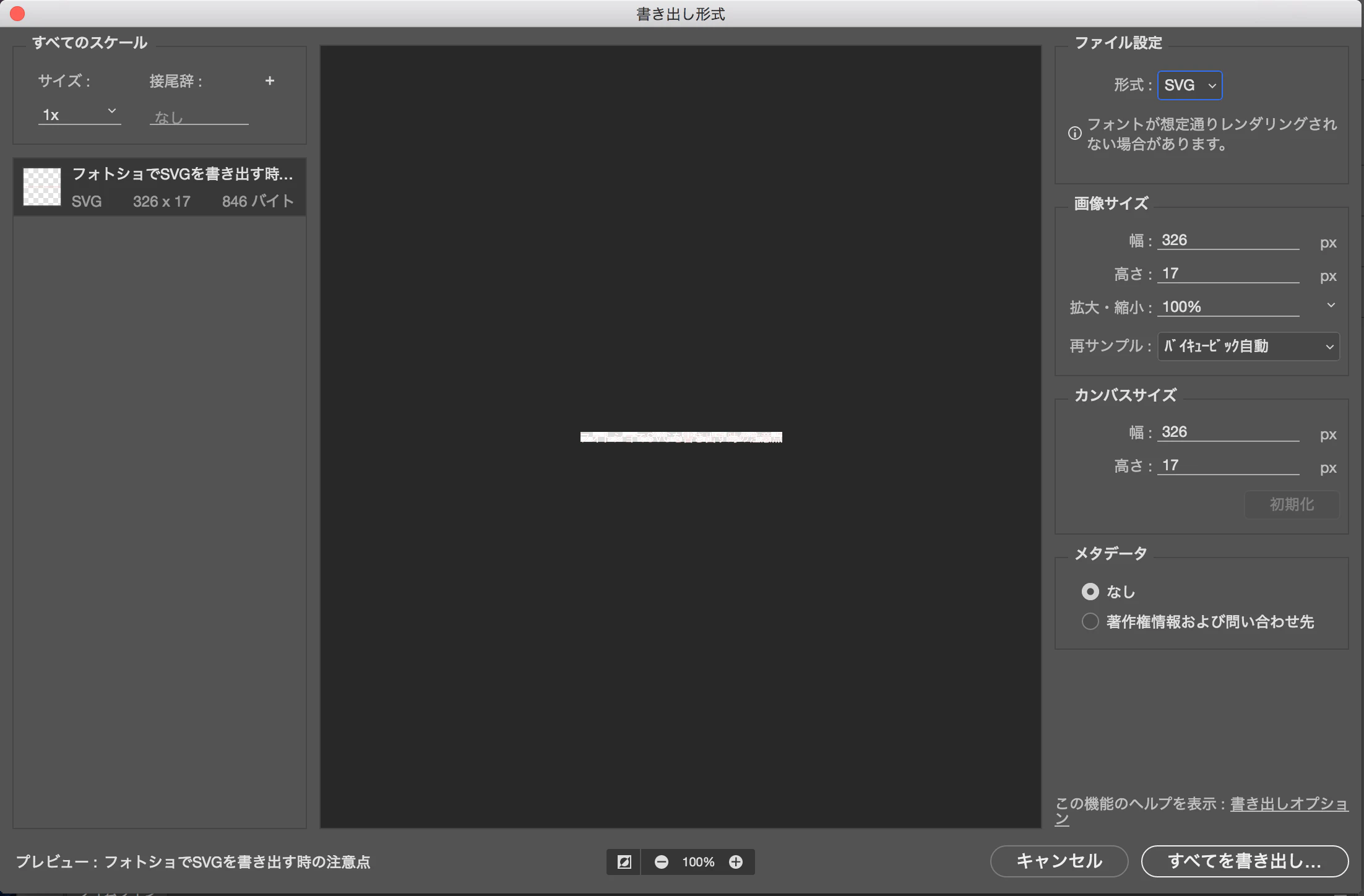The image size is (1364, 896).
Task: Click the カンバスサイズ 高さ height field
Action: (1228, 465)
